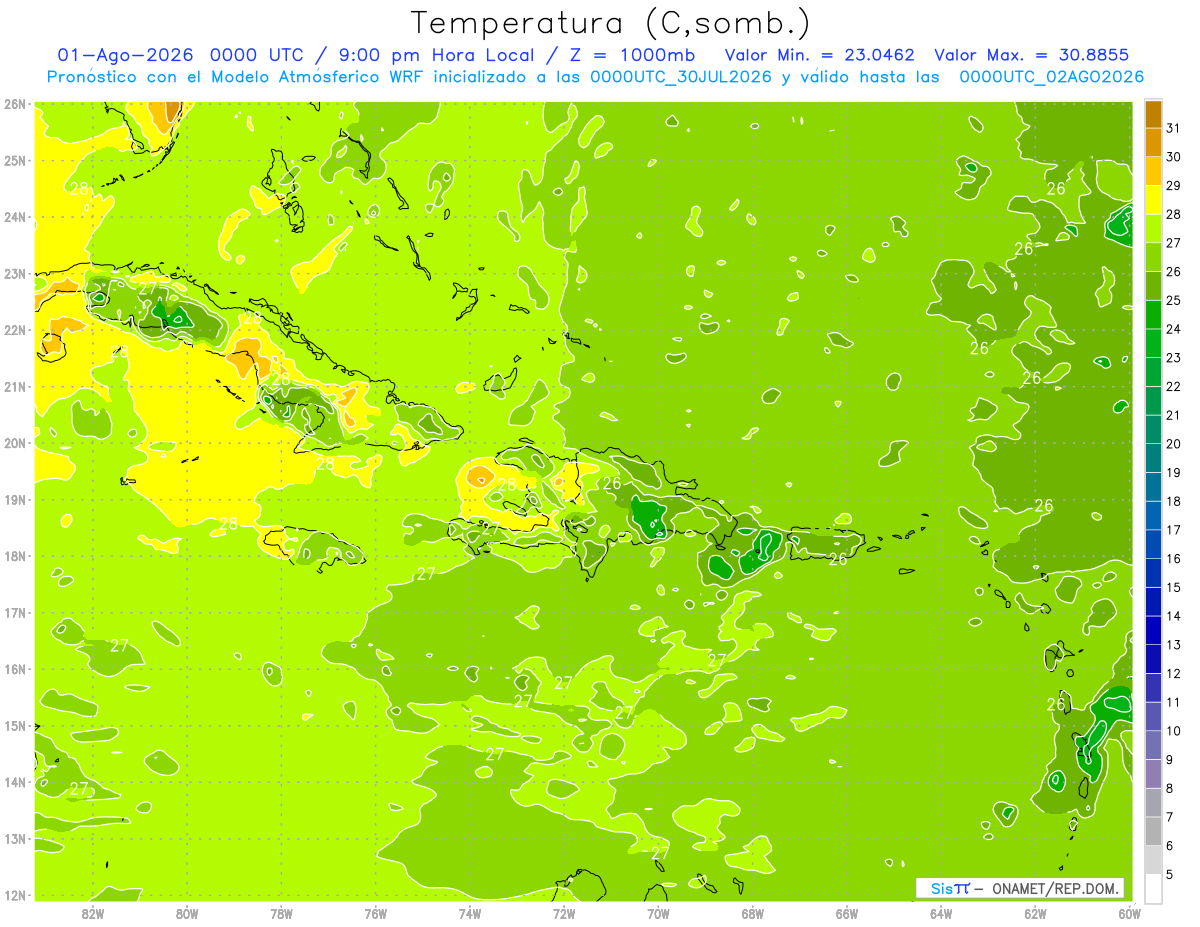Click the 15N latitude axis label

point(15,725)
